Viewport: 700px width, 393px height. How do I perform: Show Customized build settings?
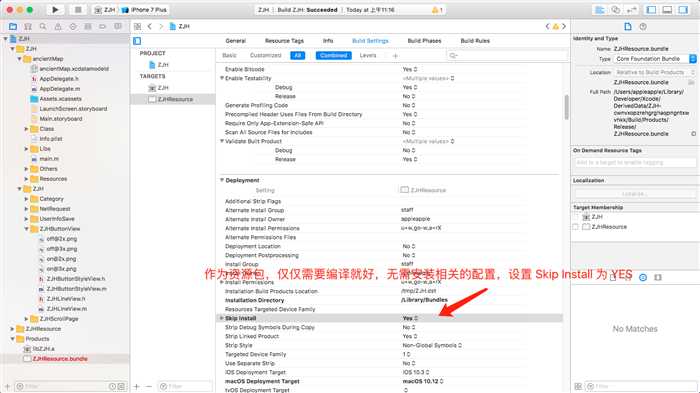click(x=266, y=55)
